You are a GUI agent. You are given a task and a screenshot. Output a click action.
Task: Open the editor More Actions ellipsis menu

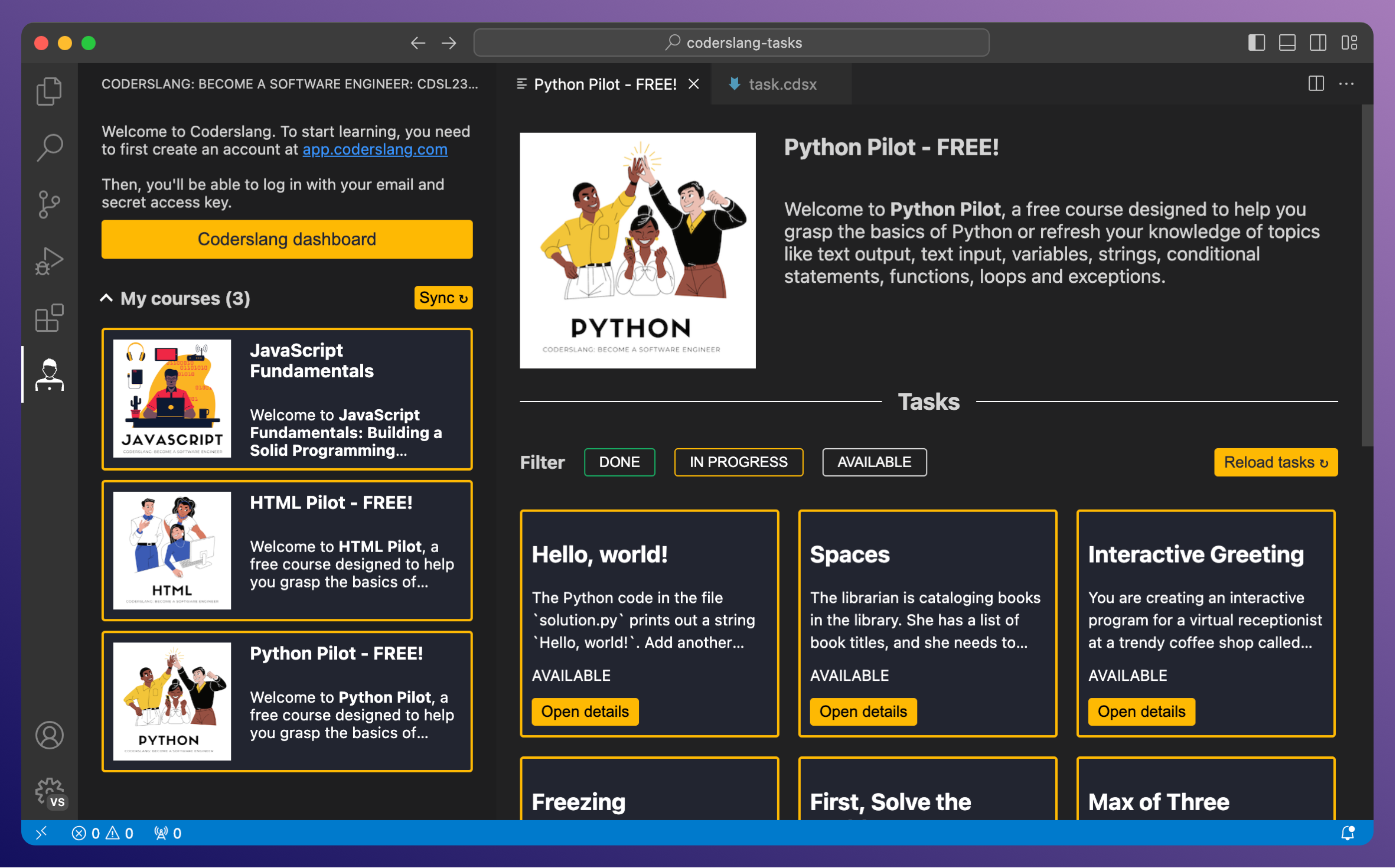click(1346, 84)
